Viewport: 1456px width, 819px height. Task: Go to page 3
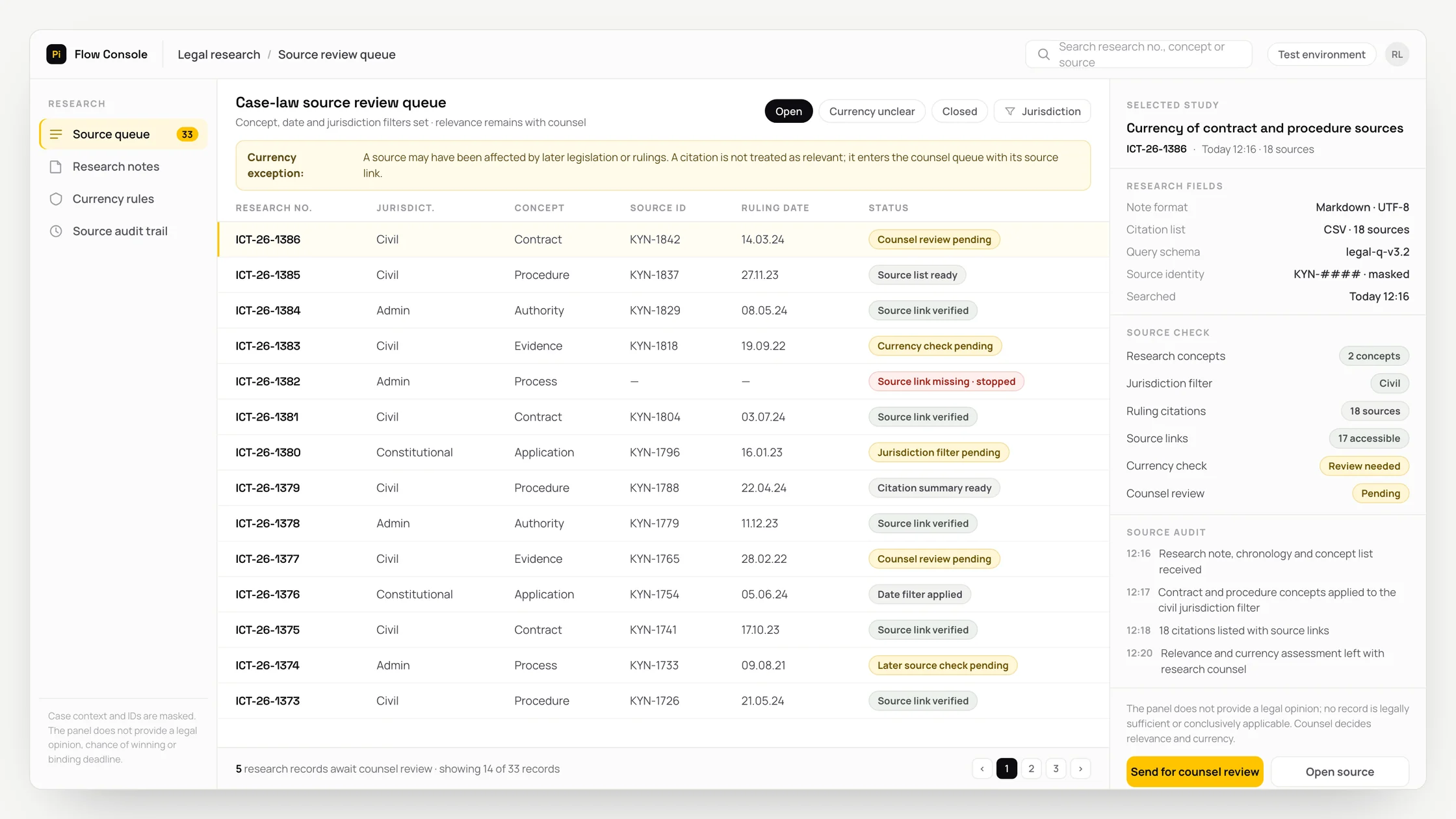pos(1056,769)
